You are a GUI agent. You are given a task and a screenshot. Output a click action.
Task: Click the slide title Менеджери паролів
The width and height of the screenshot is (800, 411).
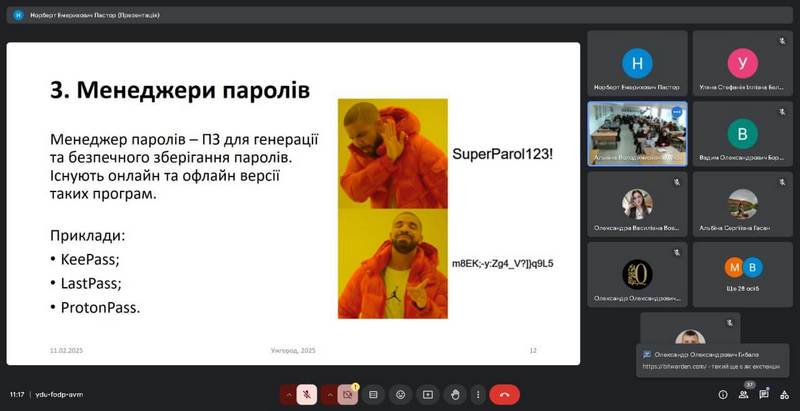(180, 91)
